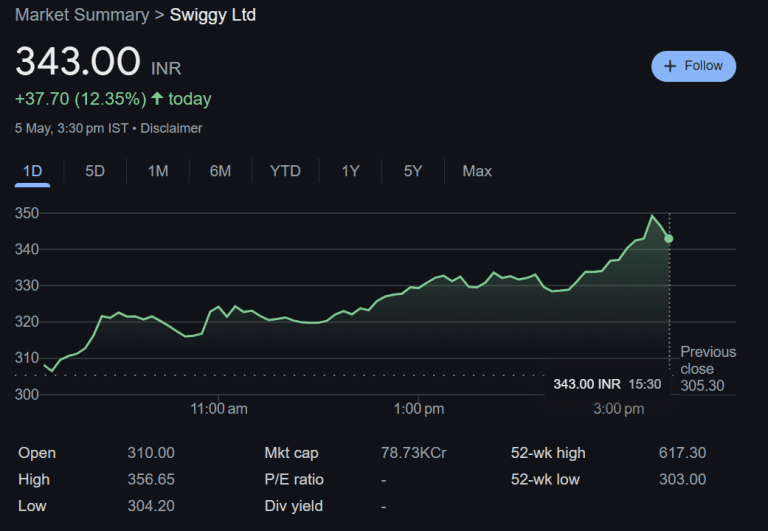Screen dimensions: 768x531
Task: Click the 300 y-axis label
Action: (x=26, y=394)
